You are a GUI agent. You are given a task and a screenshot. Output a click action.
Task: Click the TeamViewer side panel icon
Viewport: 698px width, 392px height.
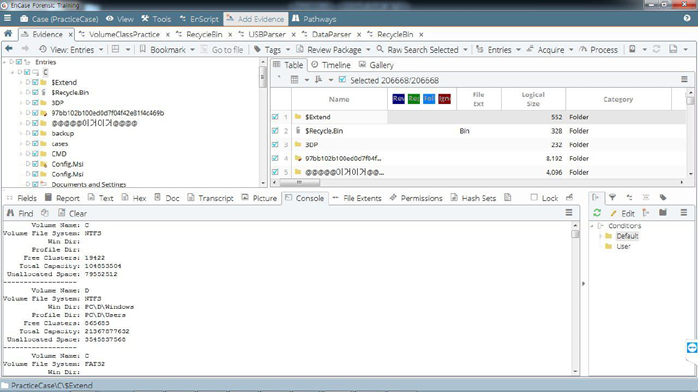(x=692, y=348)
